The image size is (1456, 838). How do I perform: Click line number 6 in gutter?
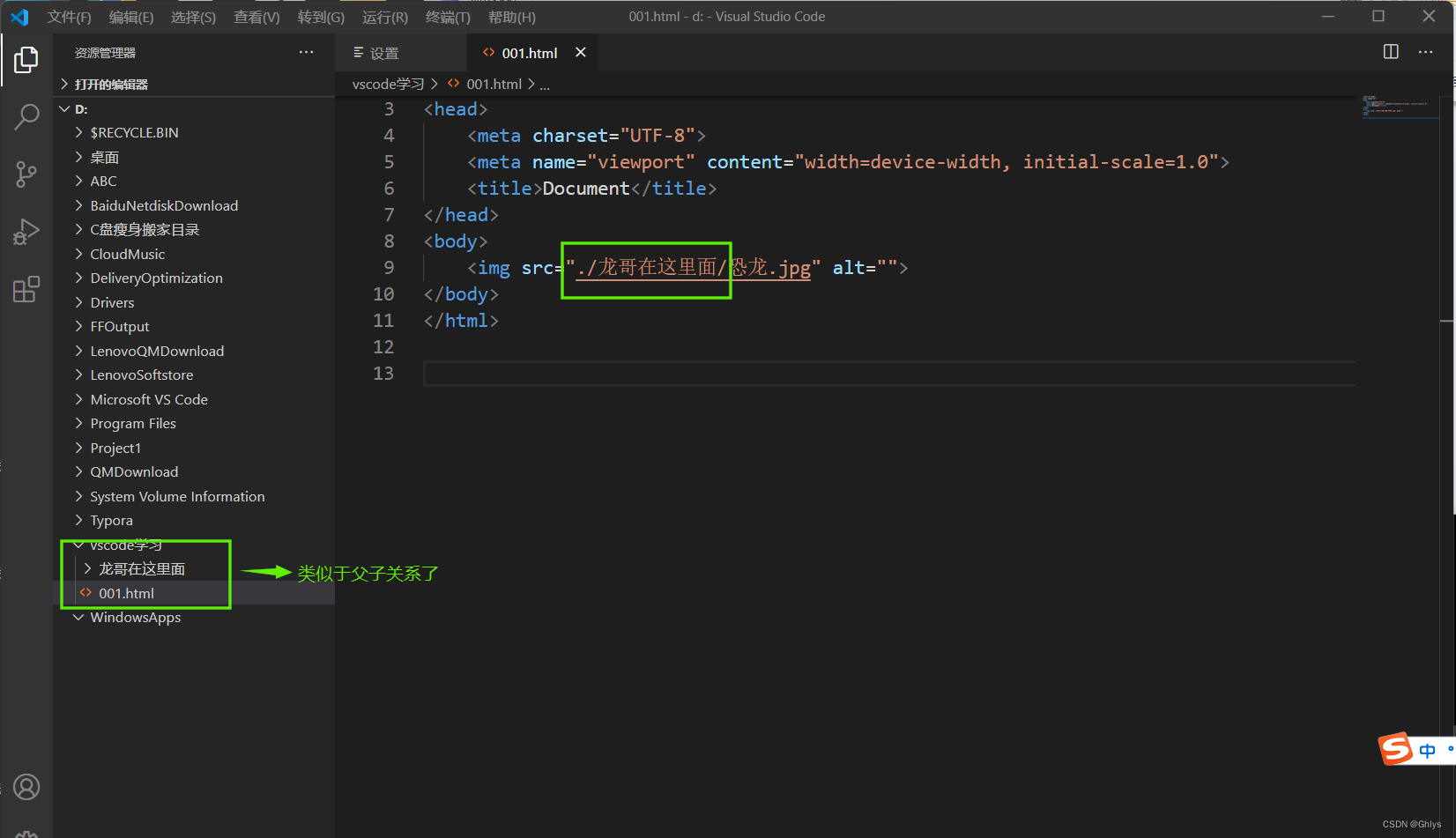click(x=389, y=189)
